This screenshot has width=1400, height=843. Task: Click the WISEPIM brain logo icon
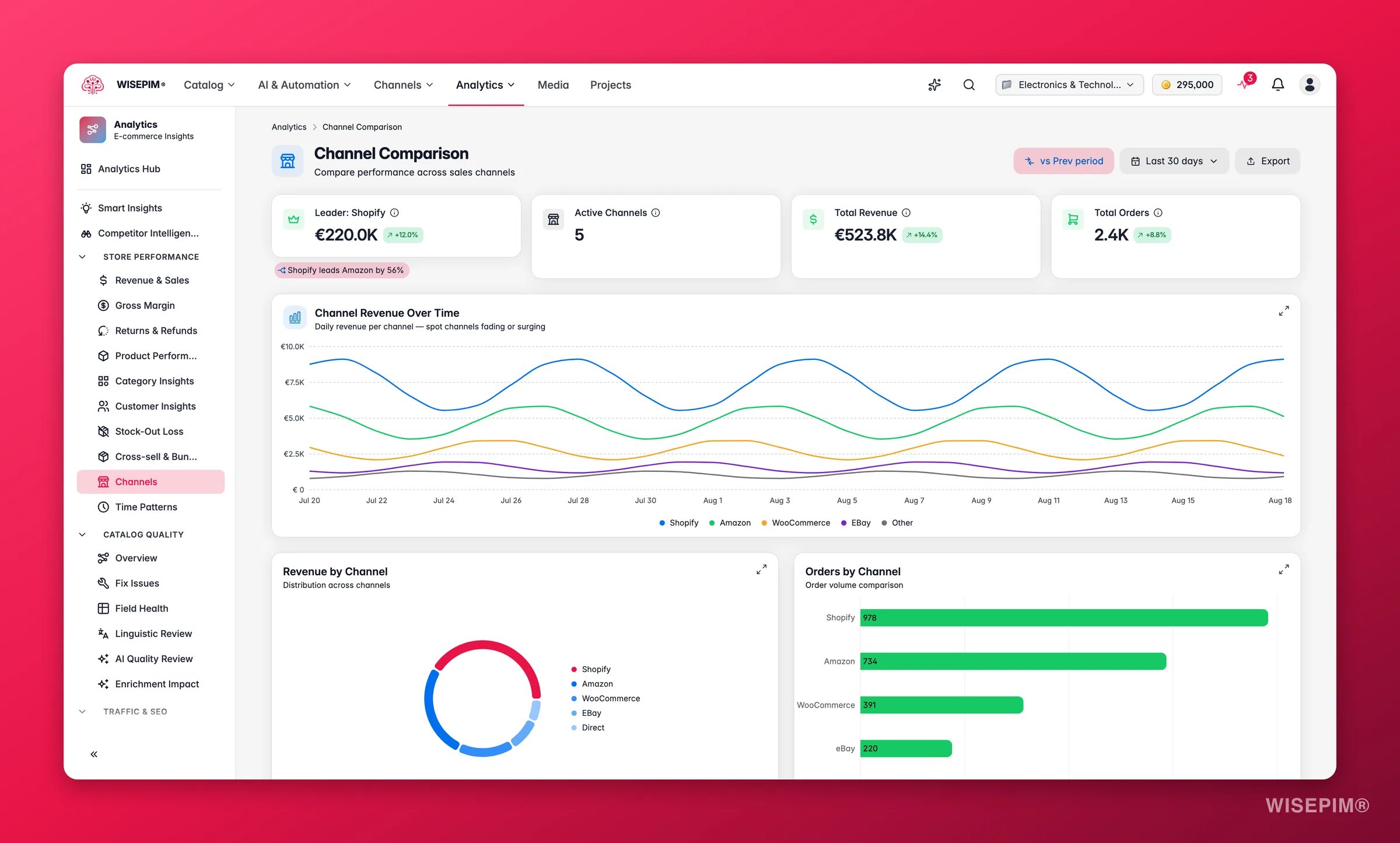coord(92,85)
